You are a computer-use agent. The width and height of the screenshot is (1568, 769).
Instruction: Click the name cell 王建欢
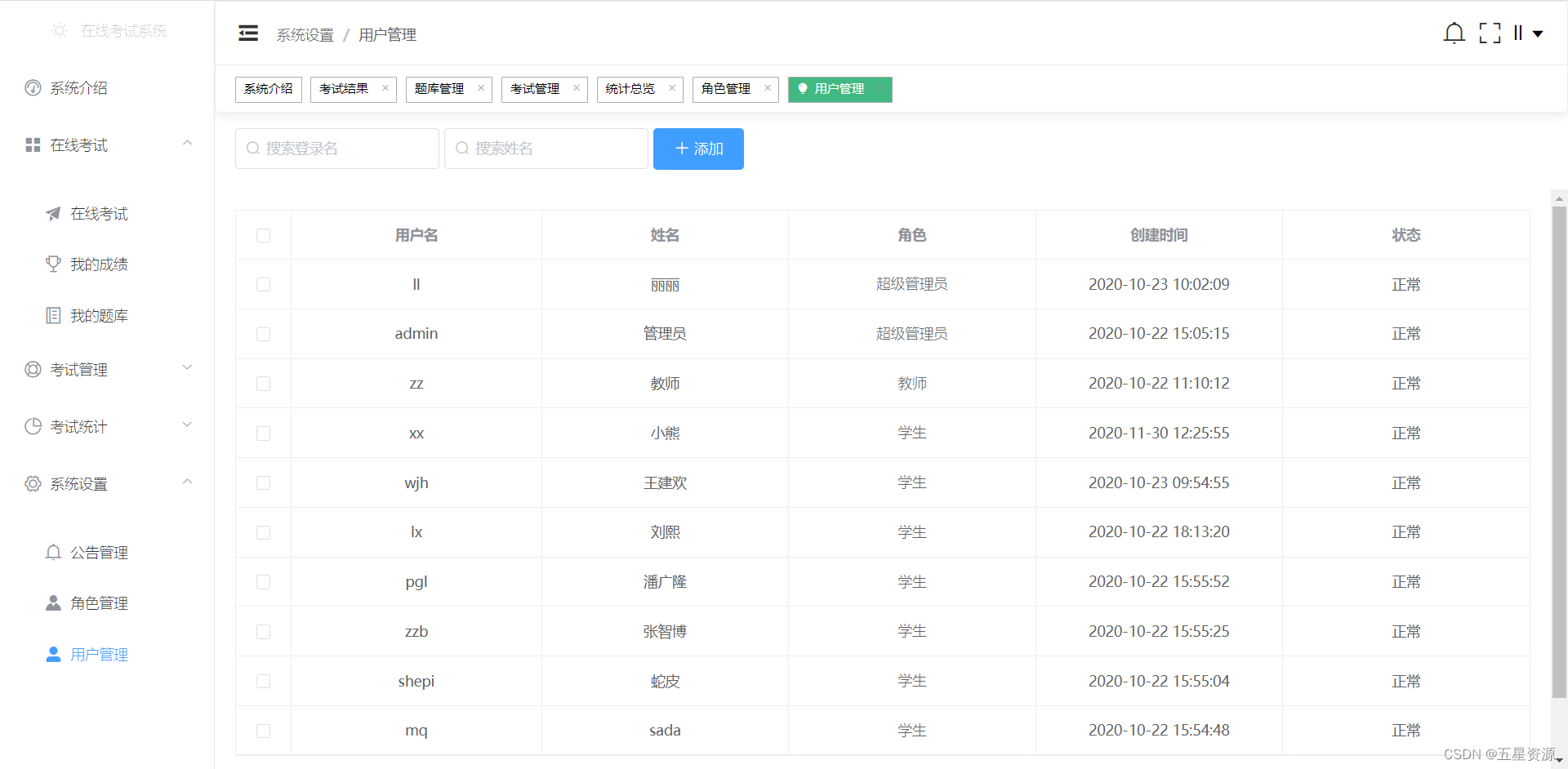pos(665,483)
